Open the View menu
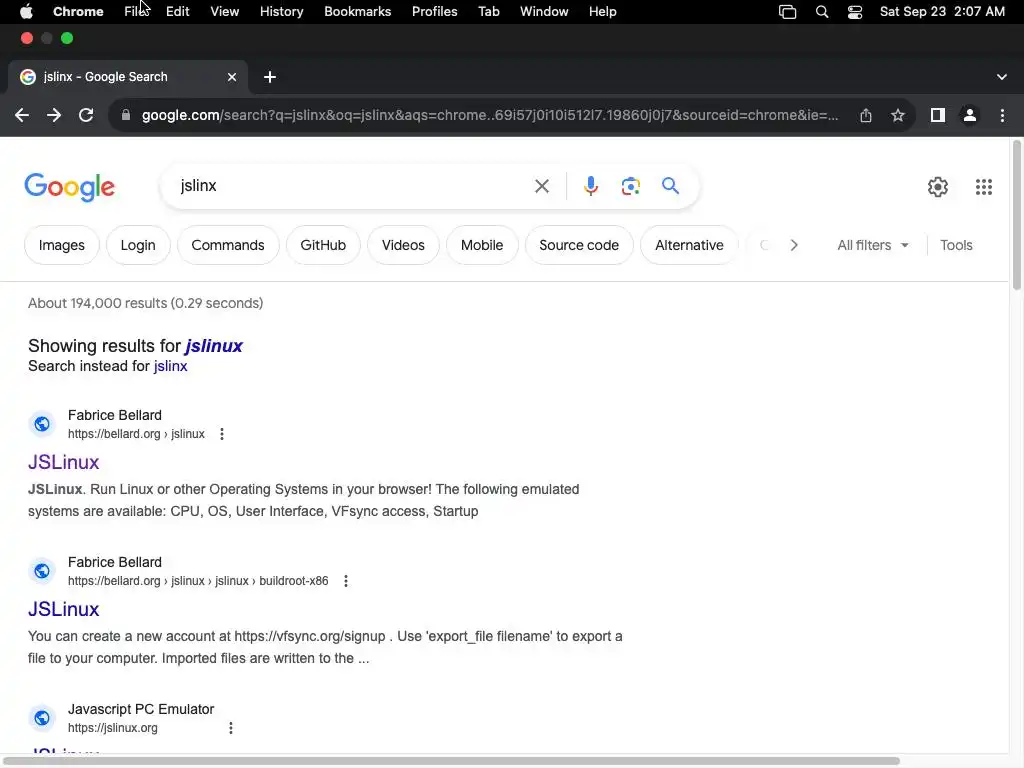This screenshot has height=768, width=1024. [x=225, y=12]
